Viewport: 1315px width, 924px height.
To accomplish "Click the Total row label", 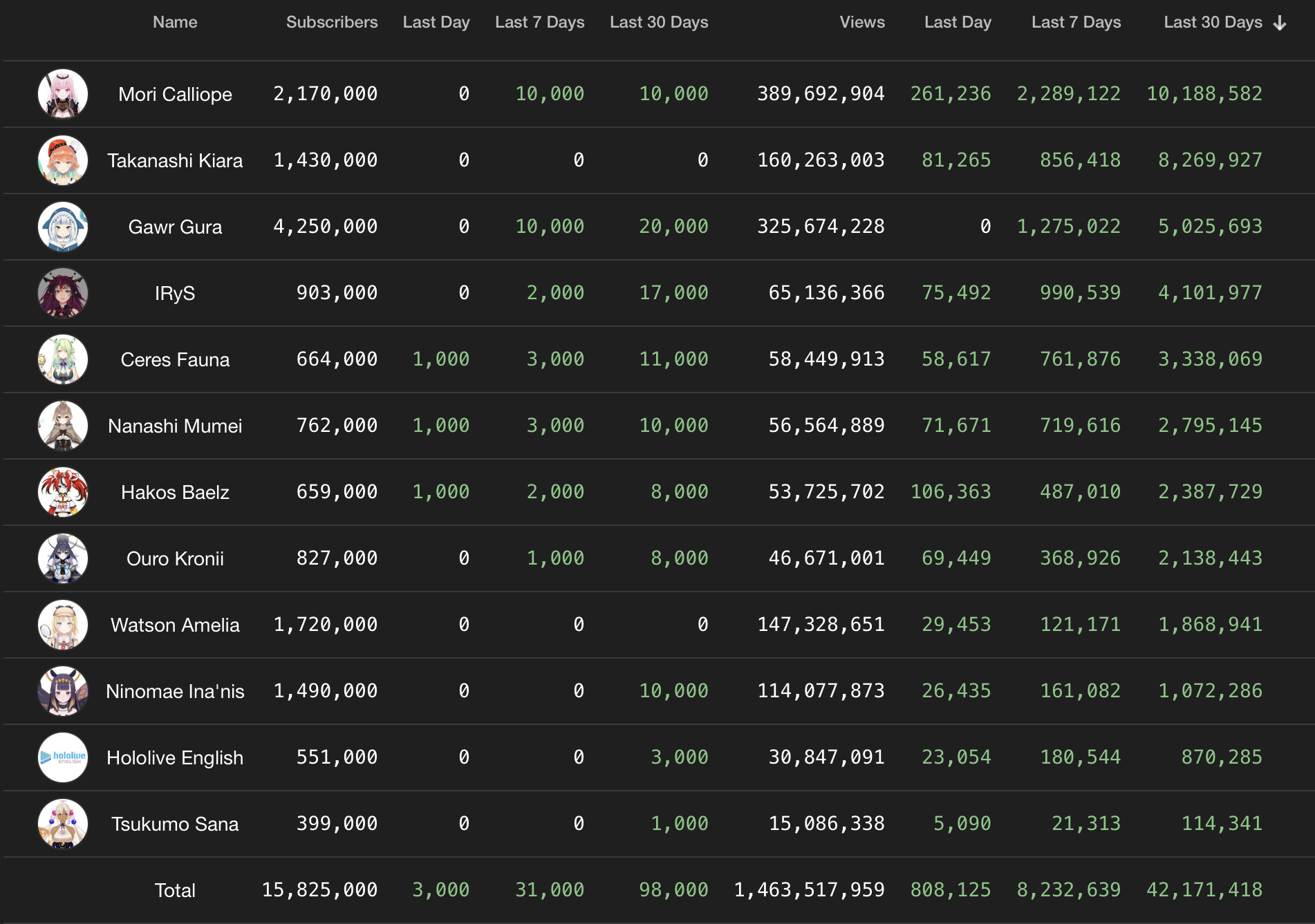I will point(175,890).
